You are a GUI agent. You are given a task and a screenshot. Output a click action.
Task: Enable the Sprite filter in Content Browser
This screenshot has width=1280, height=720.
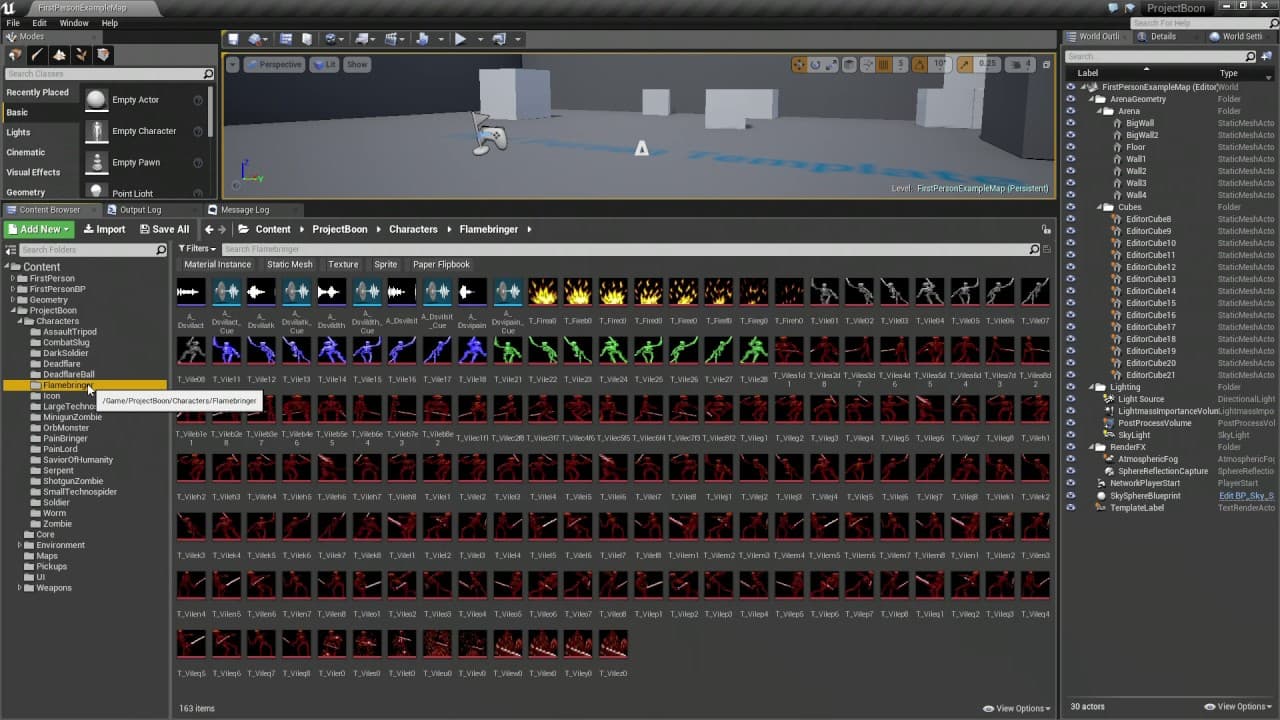coord(385,264)
